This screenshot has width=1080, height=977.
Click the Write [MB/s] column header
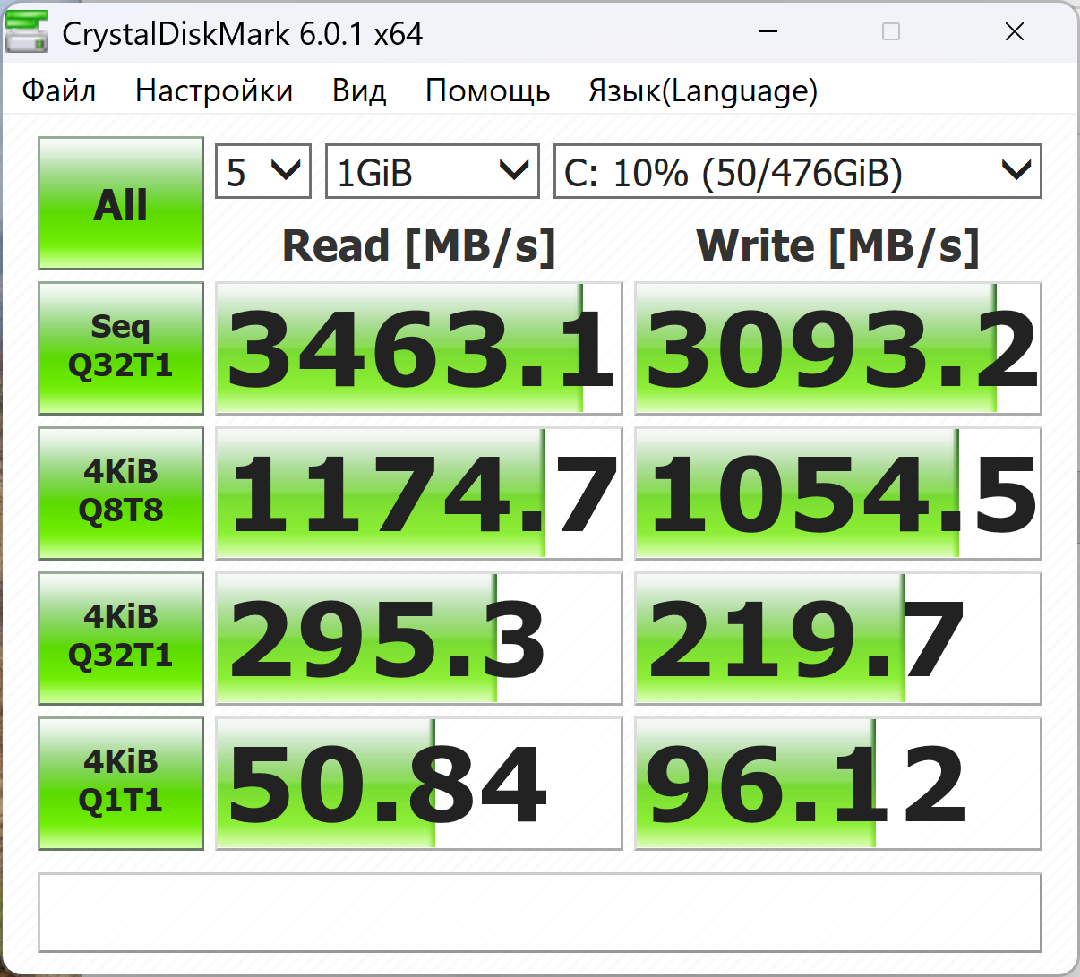(x=838, y=247)
